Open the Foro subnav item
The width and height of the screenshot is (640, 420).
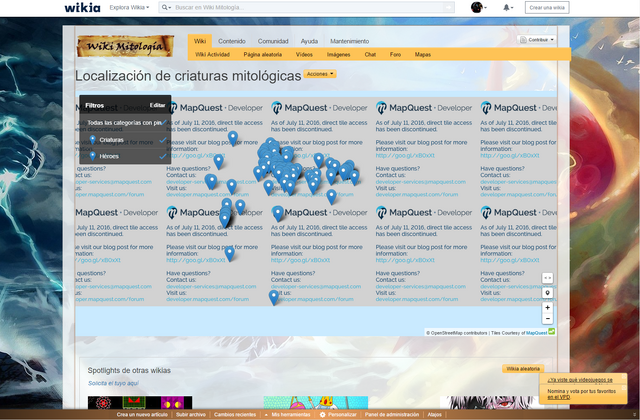click(x=395, y=55)
